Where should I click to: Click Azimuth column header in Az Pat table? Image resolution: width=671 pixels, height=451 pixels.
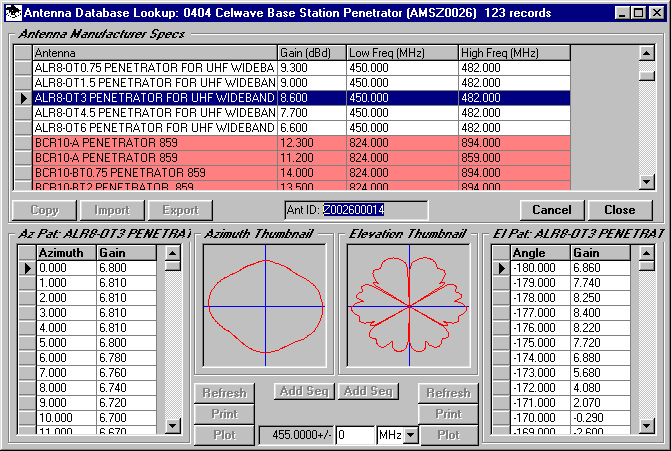click(66, 253)
